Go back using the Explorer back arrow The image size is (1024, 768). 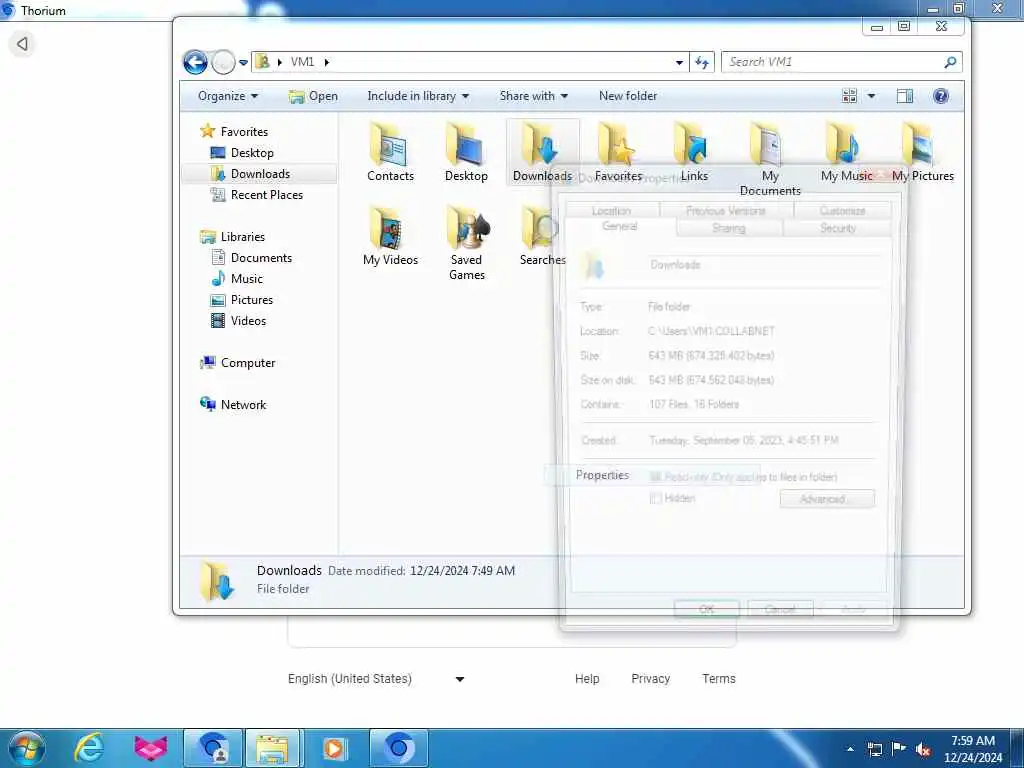click(x=195, y=62)
